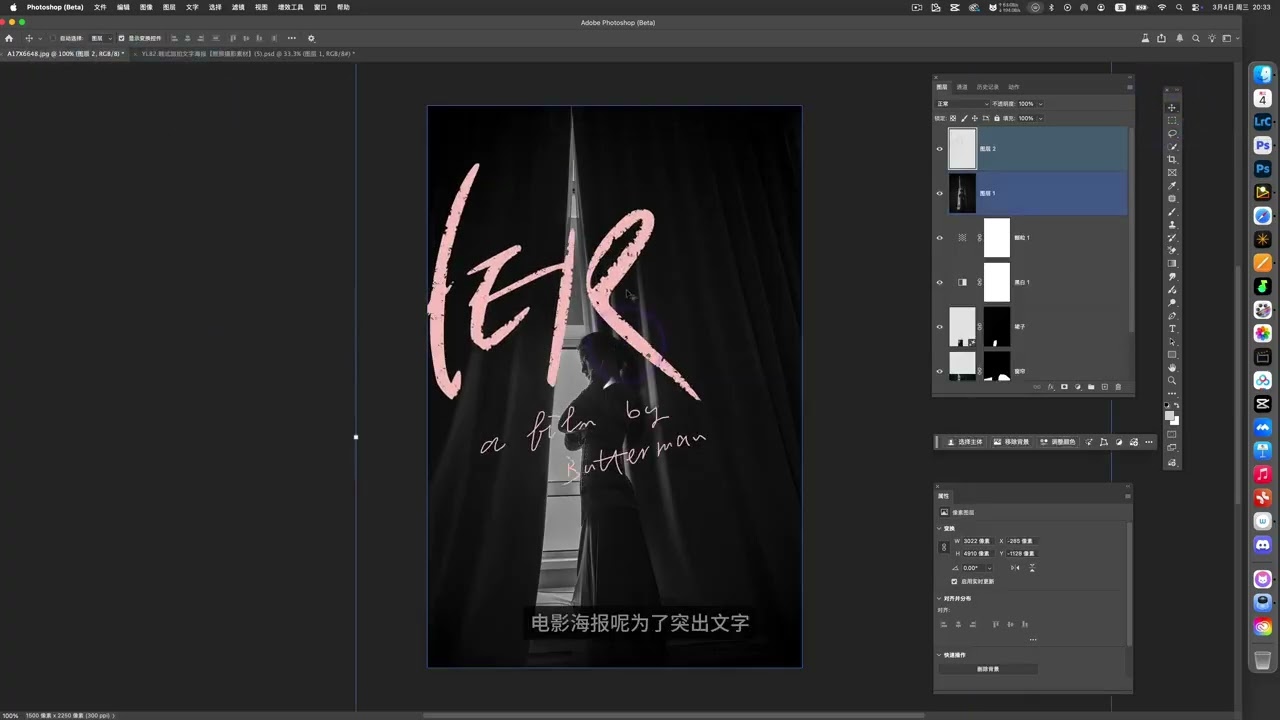Flip horizontally in Properties panel
Image resolution: width=1280 pixels, height=720 pixels.
point(1015,568)
